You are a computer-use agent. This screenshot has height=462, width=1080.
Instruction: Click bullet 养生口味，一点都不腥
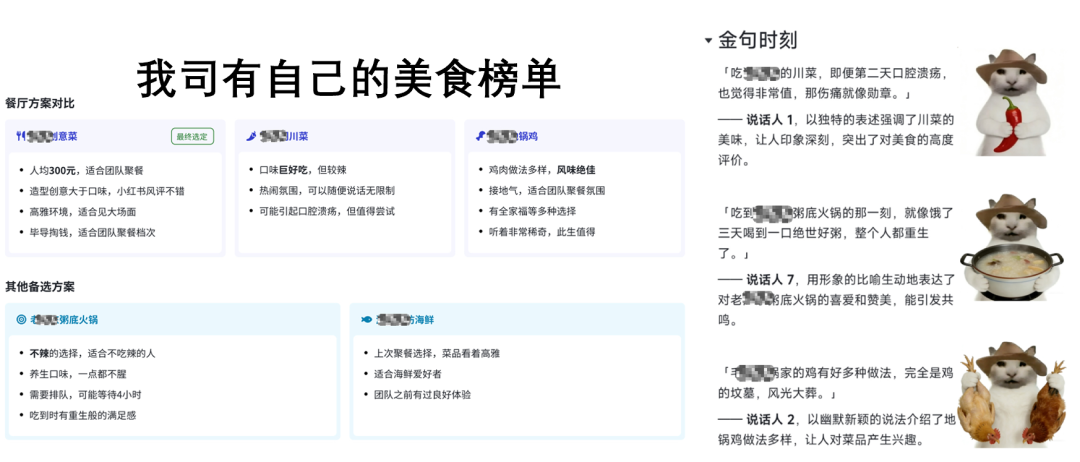tap(78, 374)
